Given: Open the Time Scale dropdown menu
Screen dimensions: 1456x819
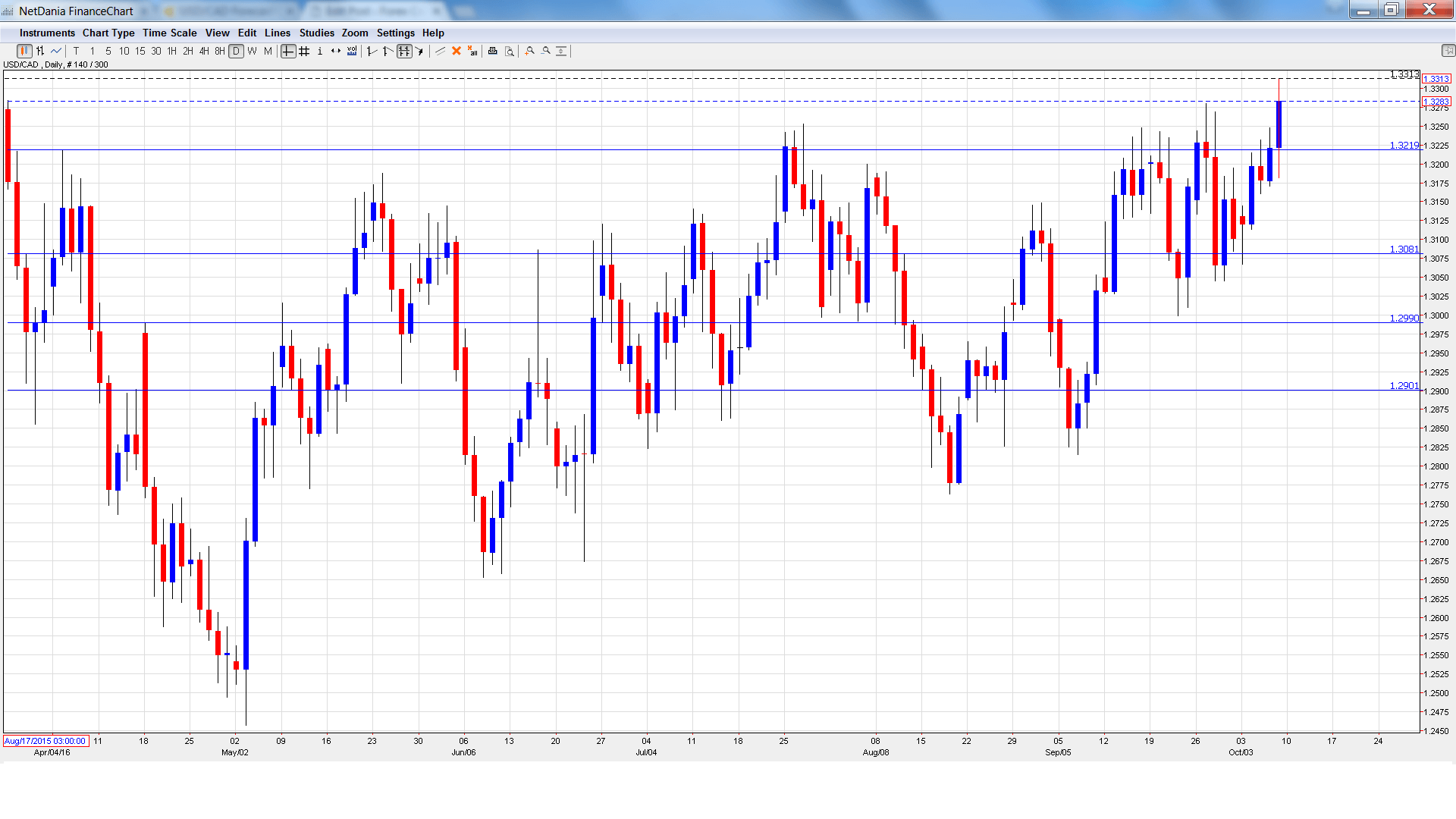Looking at the screenshot, I should pos(169,33).
